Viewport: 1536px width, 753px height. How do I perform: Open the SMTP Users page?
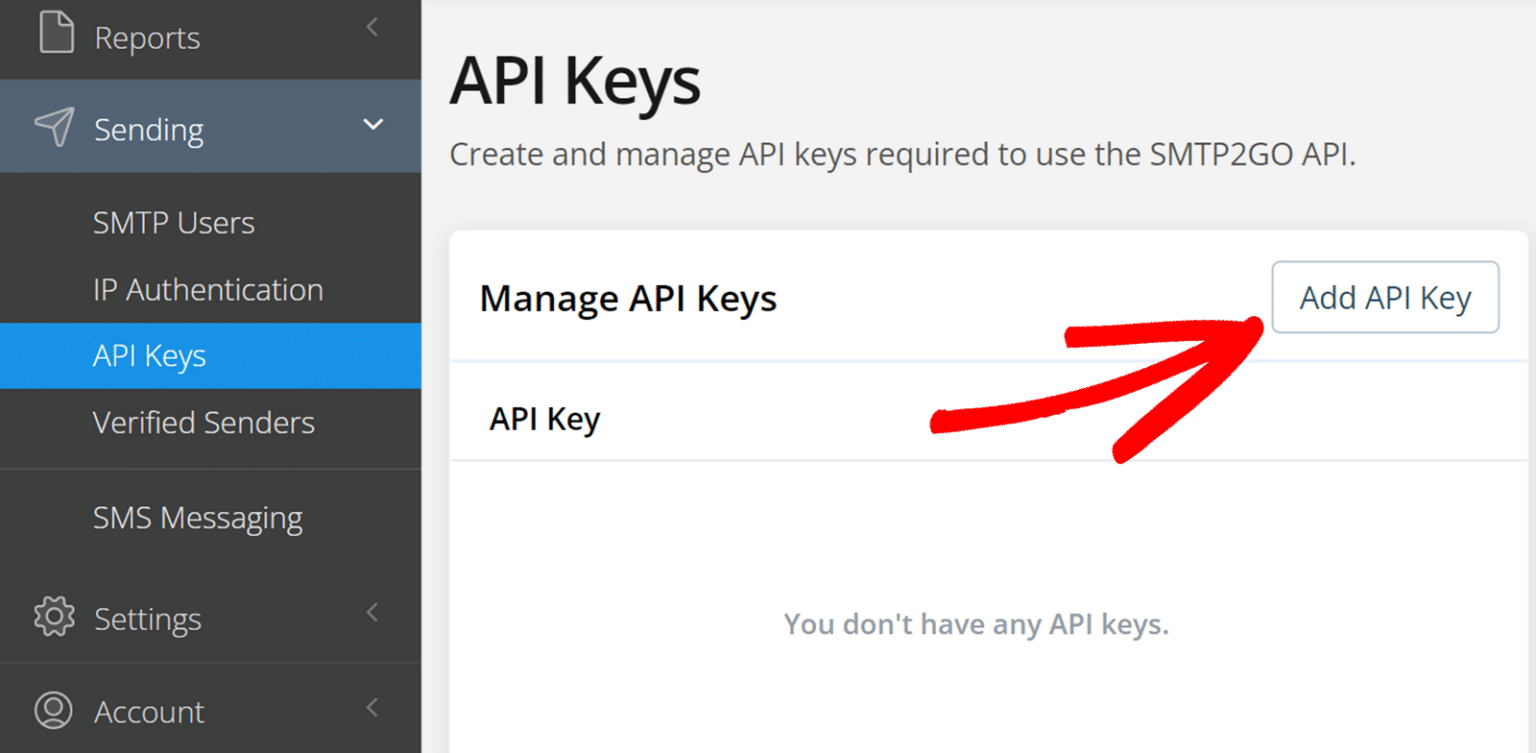coord(174,223)
